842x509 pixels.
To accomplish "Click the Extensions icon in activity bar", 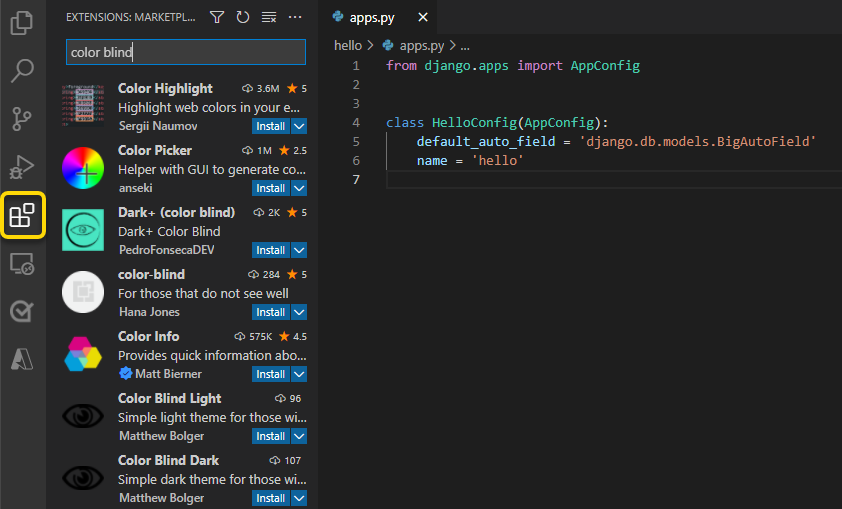I will 22,215.
